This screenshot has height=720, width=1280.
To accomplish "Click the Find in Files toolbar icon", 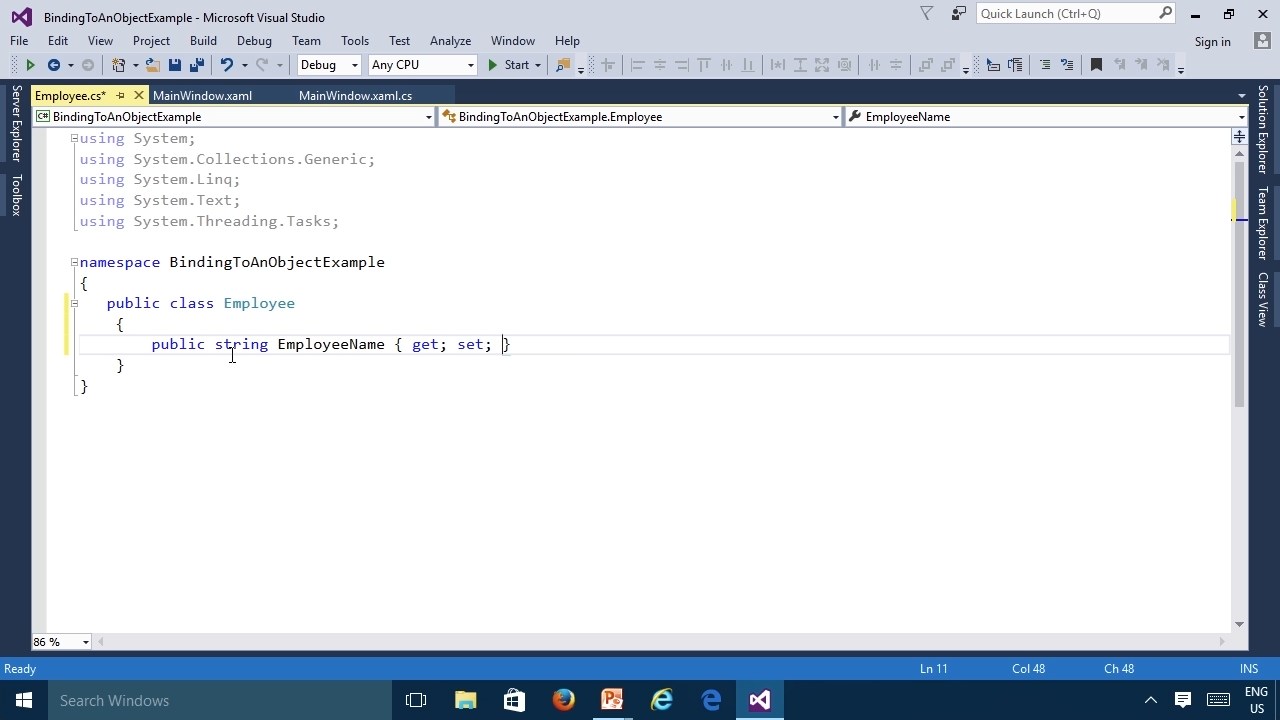I will [563, 65].
